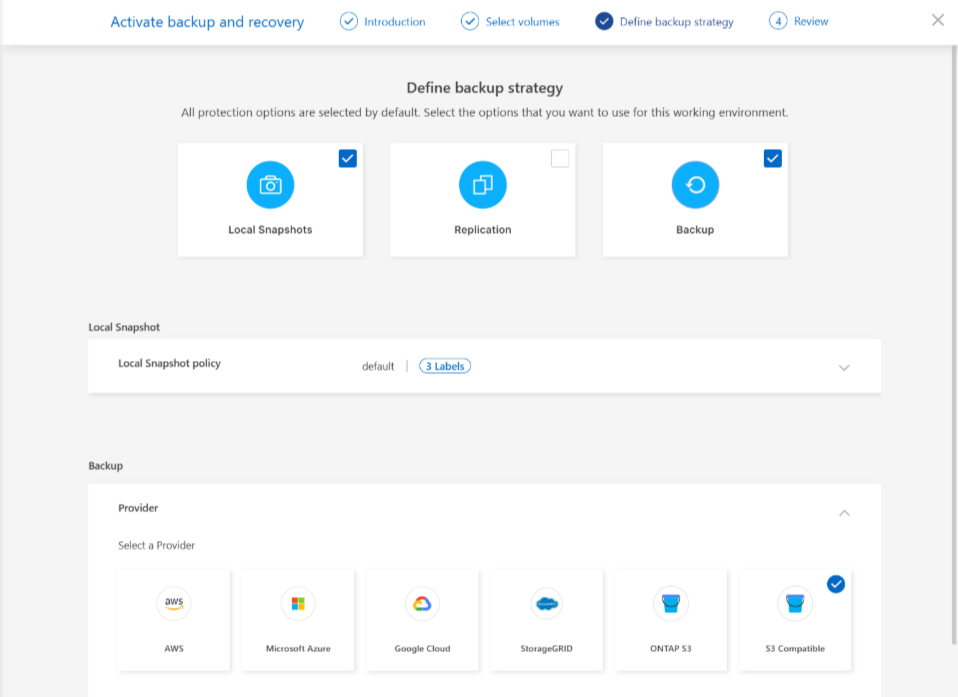Select the AWS provider logo

(x=174, y=603)
